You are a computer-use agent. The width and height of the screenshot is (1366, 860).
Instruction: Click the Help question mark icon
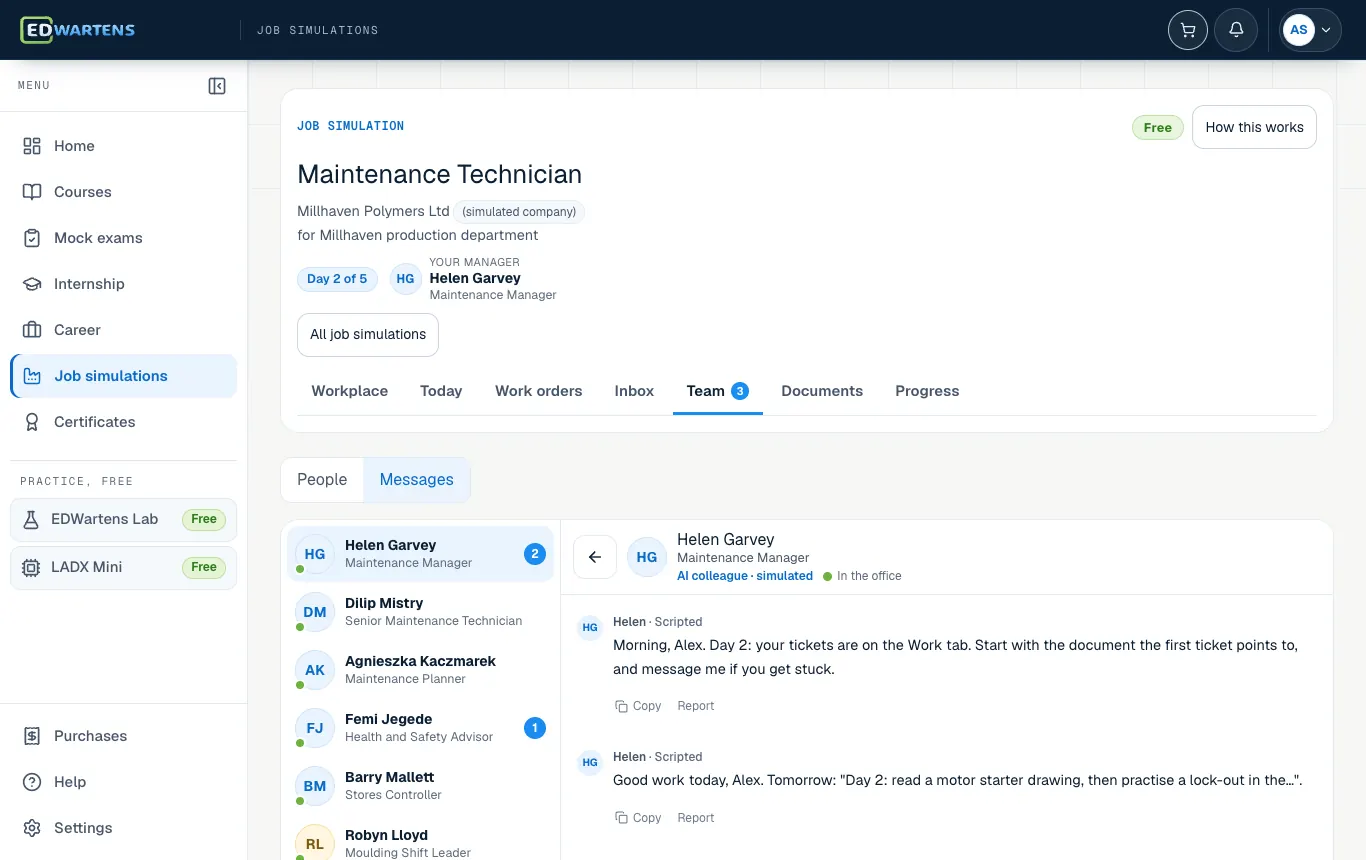click(32, 782)
